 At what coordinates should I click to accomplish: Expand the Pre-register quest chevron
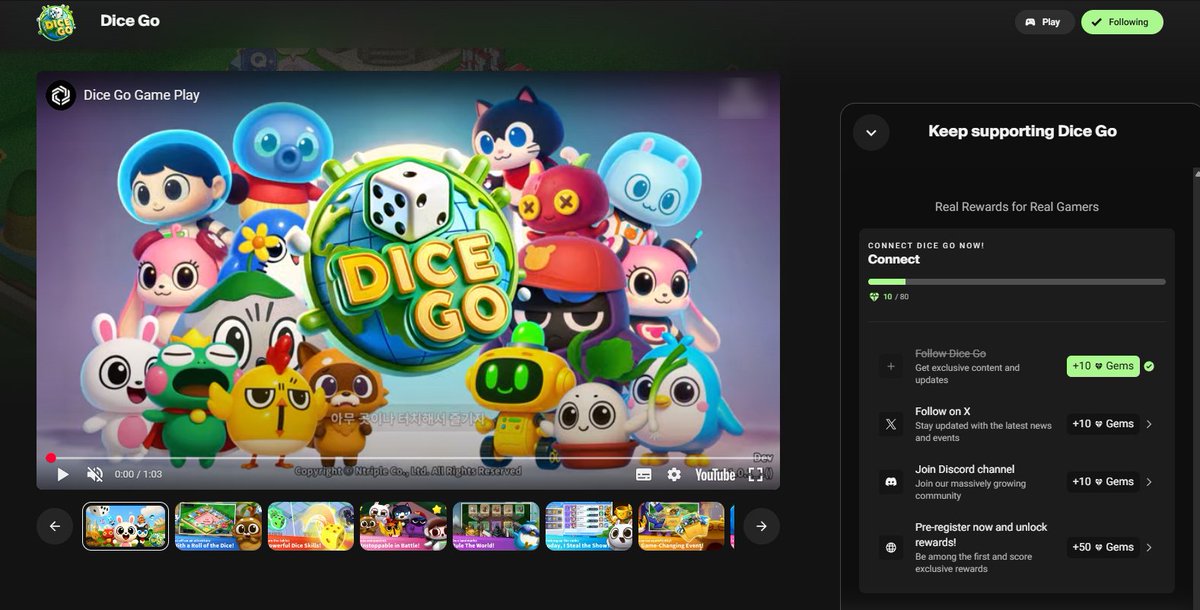coord(1149,547)
